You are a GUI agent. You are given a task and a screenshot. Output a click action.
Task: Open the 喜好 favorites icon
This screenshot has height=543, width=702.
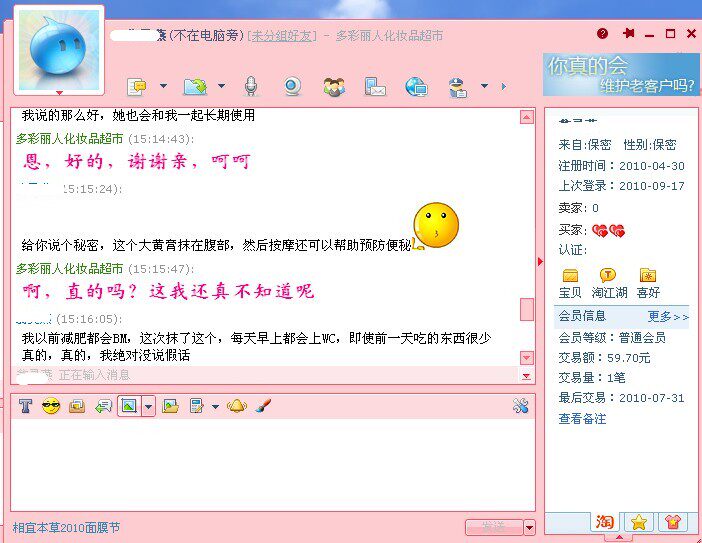648,283
